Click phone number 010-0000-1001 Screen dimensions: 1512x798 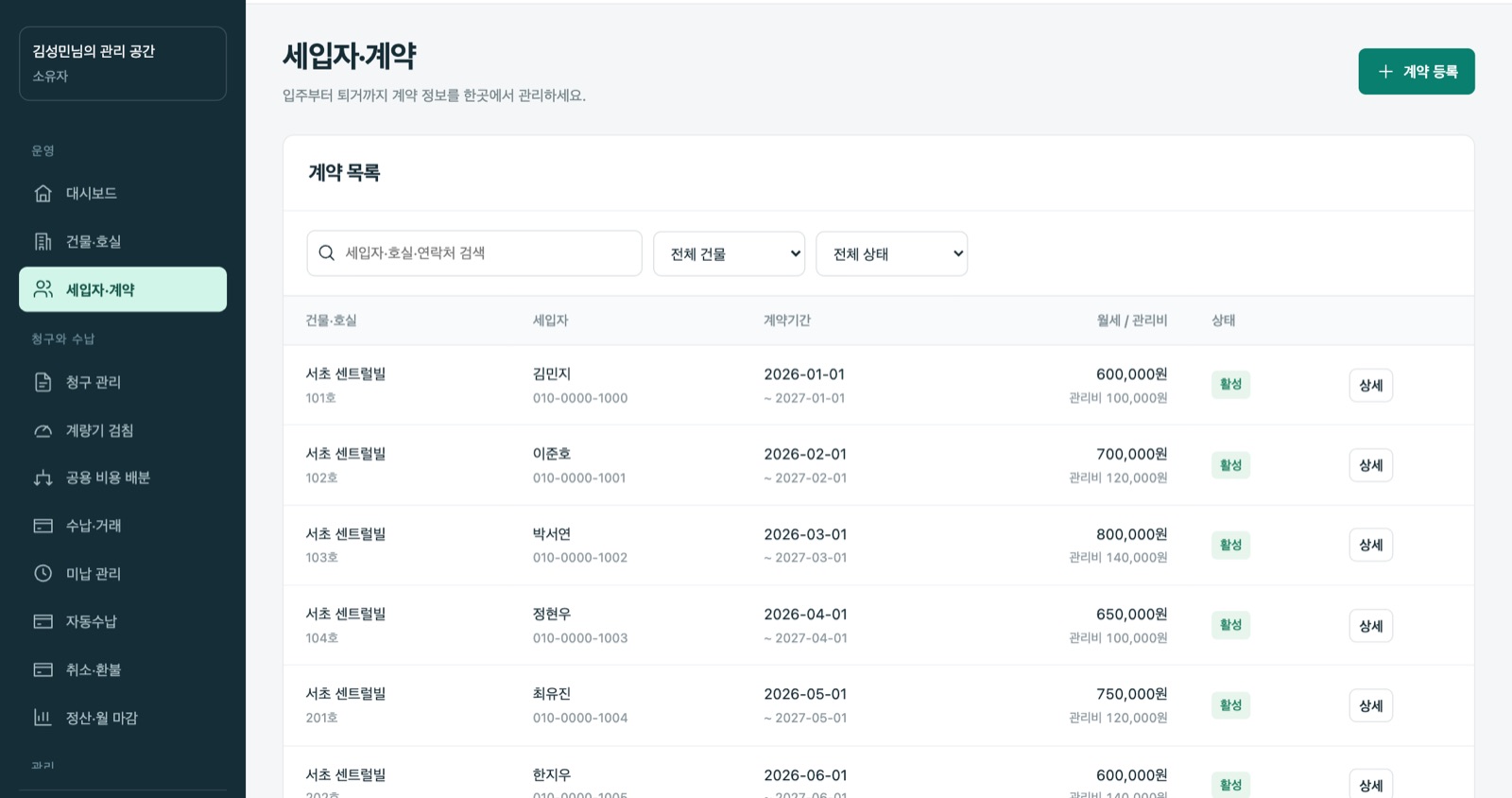coord(579,478)
